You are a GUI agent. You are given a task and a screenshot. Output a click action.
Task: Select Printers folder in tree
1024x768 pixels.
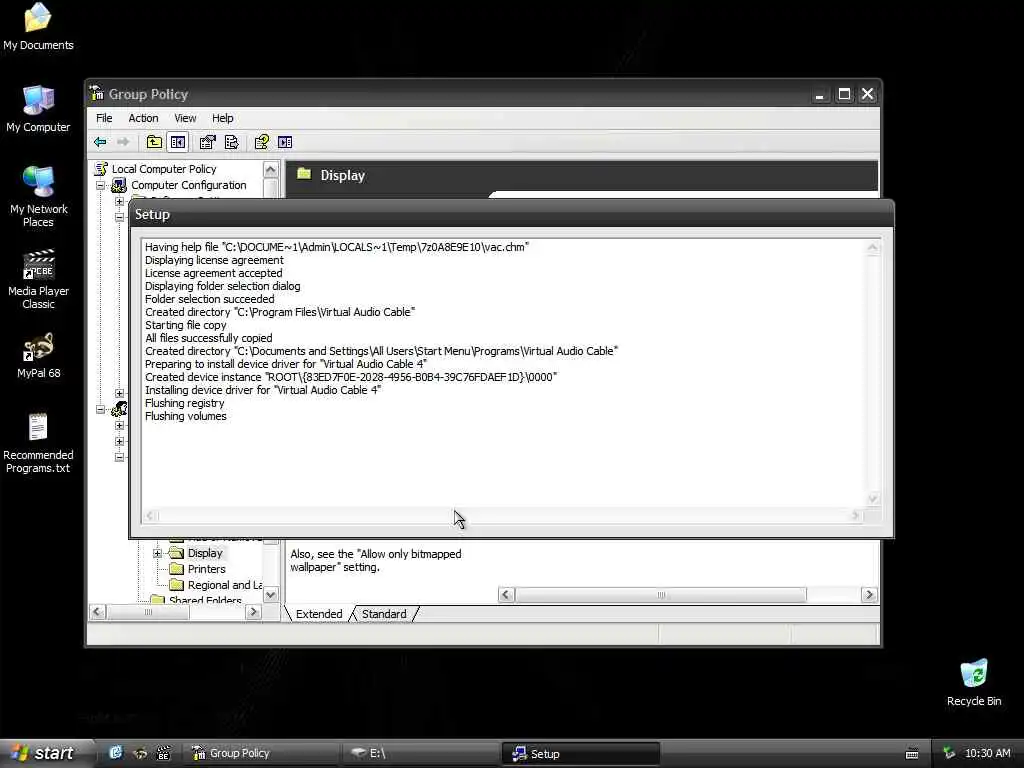pos(206,569)
